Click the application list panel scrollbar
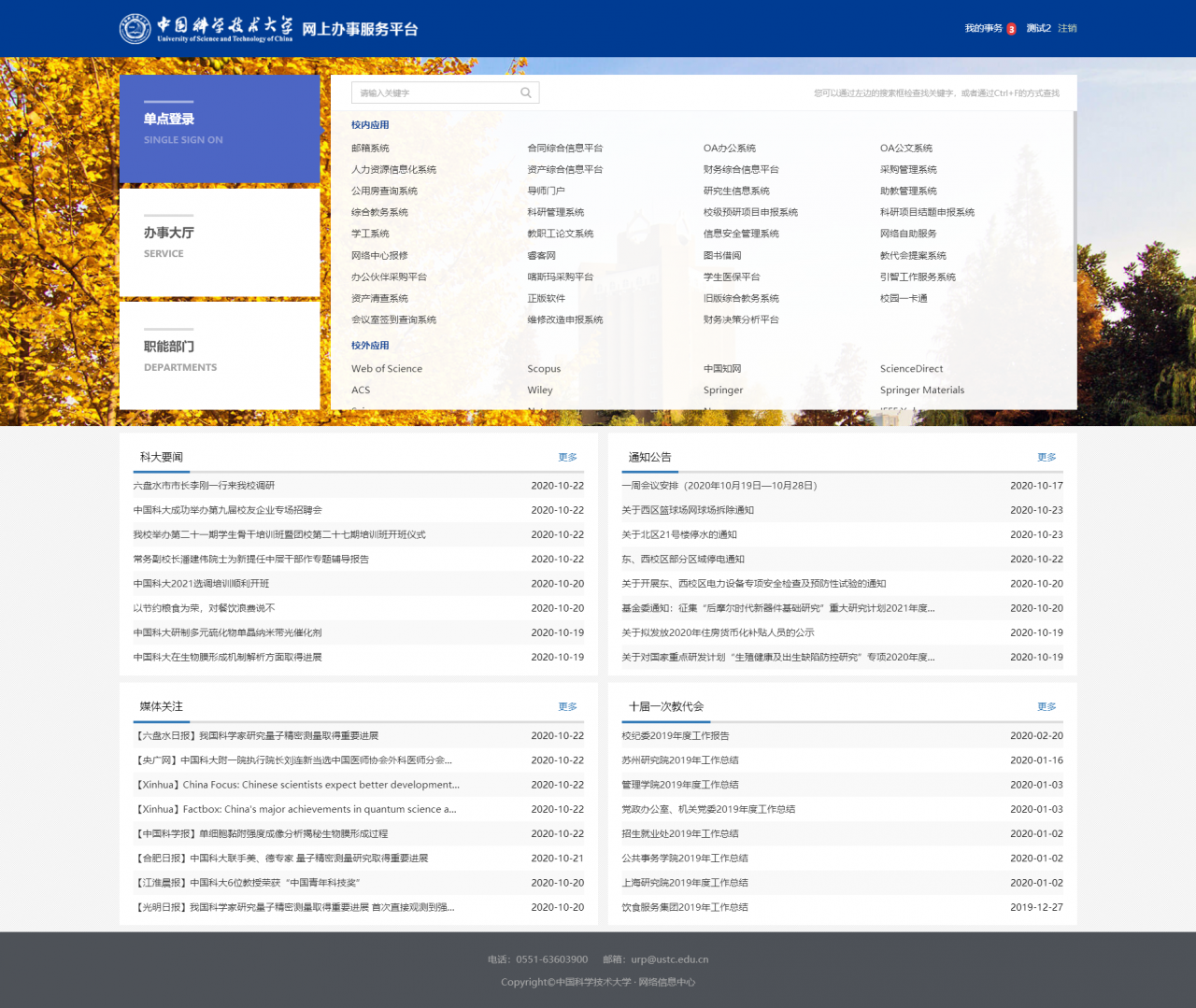Image resolution: width=1196 pixels, height=1008 pixels. 1075,196
